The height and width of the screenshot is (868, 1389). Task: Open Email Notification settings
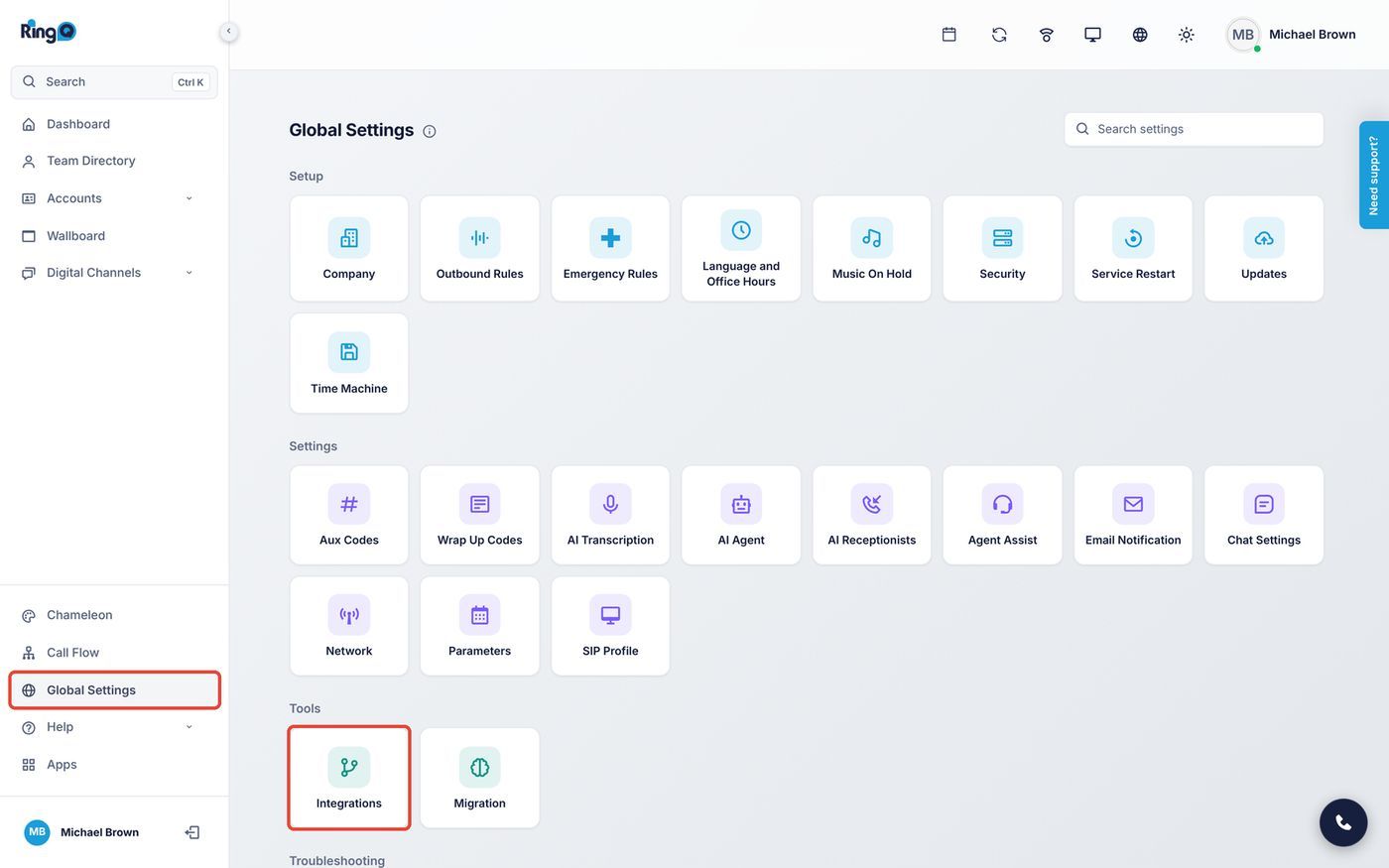coord(1133,516)
